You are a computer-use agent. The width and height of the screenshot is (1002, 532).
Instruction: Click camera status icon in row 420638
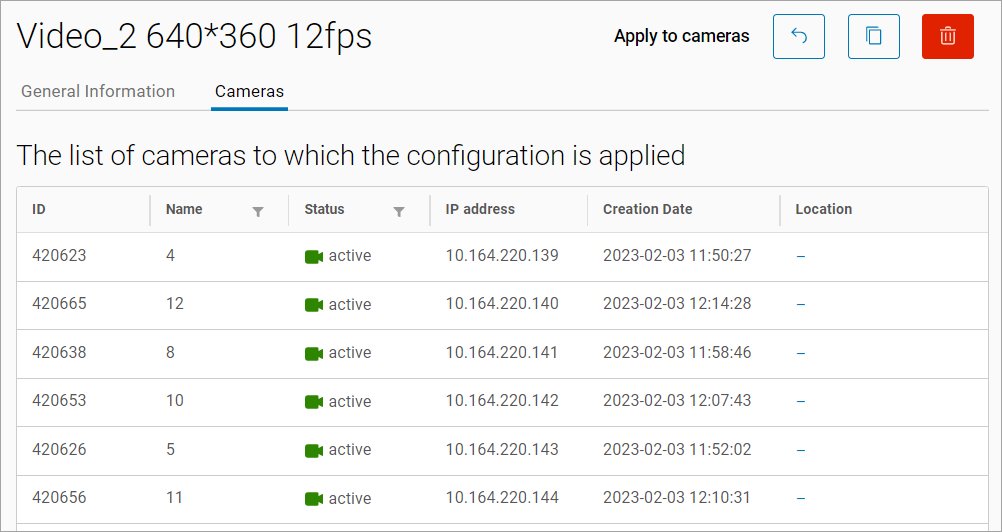314,354
